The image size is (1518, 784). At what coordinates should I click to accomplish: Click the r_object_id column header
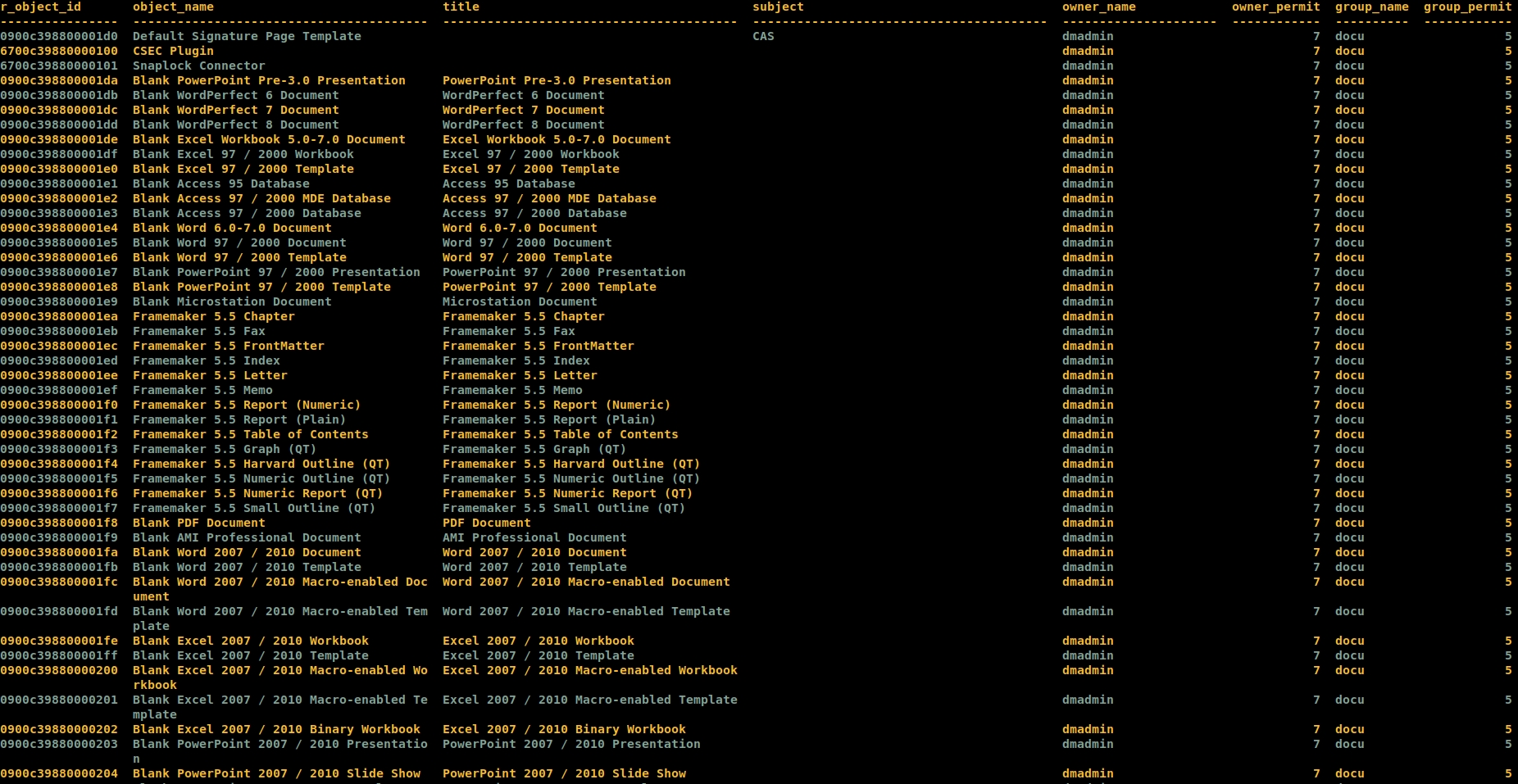click(x=41, y=7)
